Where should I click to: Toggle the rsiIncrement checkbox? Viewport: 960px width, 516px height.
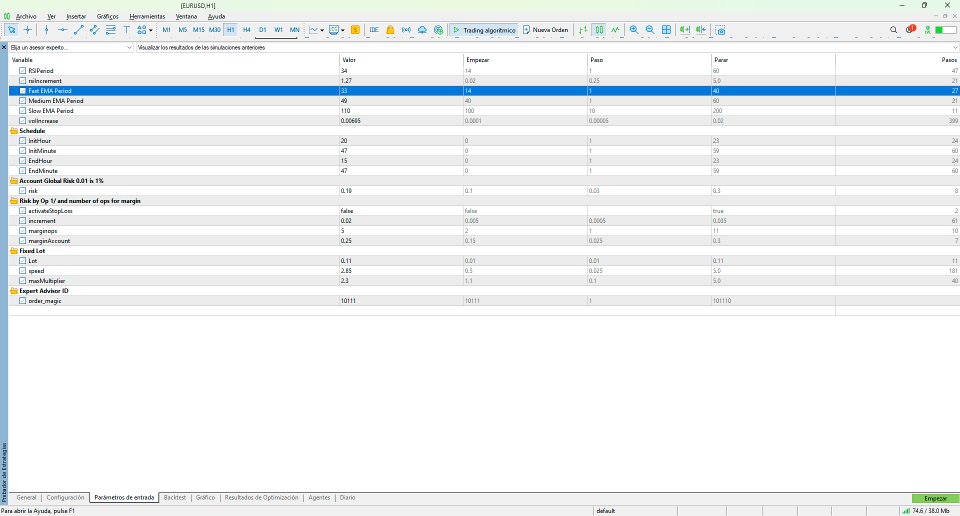[x=23, y=81]
